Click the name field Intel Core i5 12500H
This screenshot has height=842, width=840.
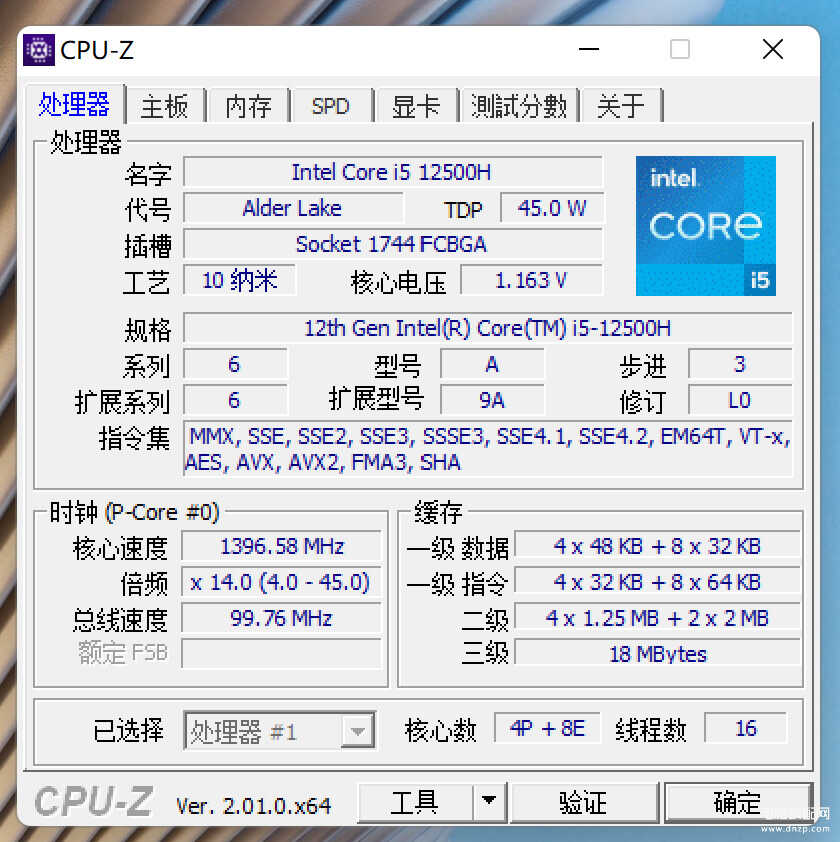[393, 172]
